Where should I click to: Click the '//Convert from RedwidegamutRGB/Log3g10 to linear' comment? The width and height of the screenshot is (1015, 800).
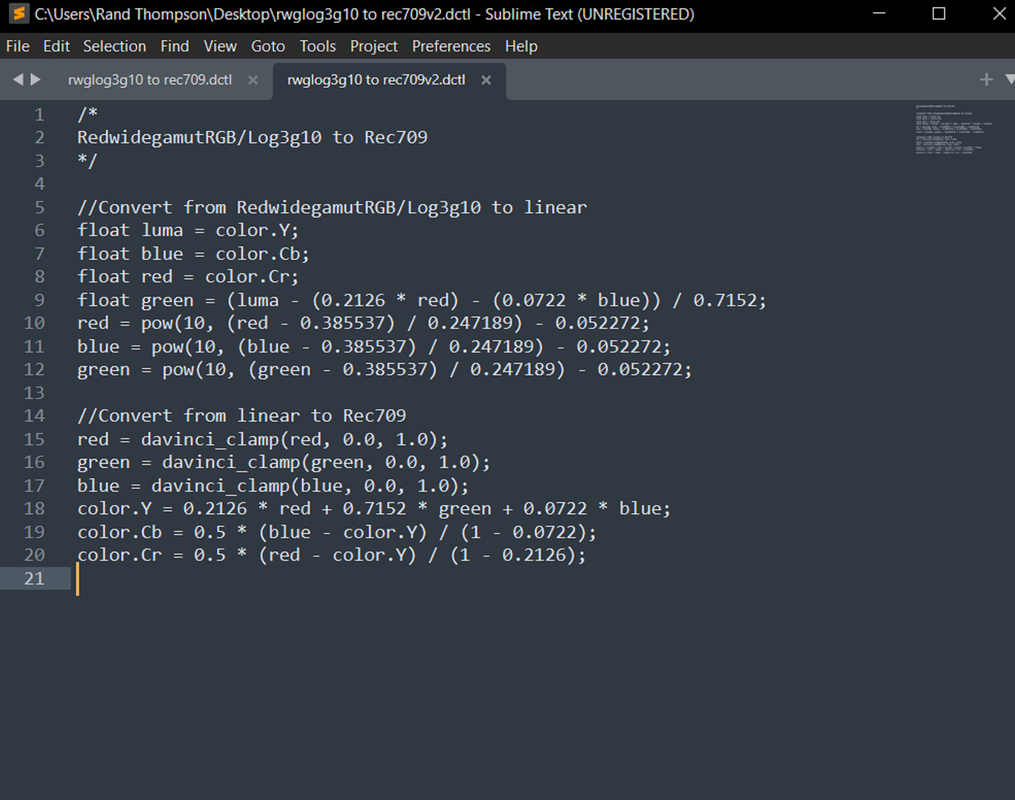point(332,207)
